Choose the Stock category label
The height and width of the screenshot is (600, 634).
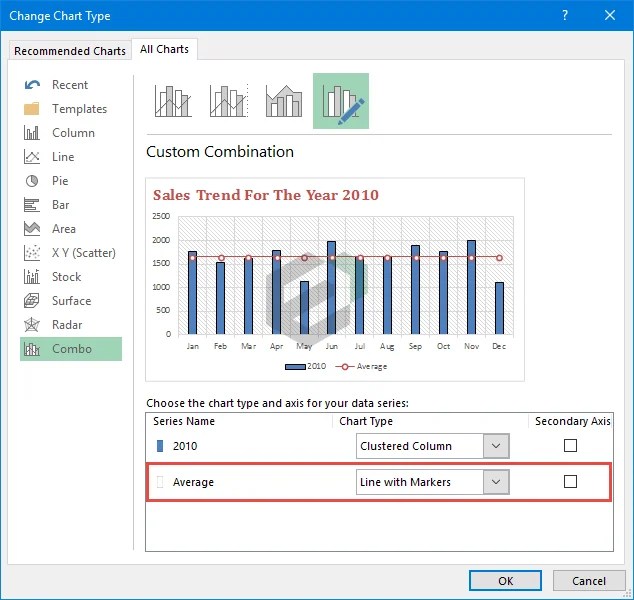66,277
